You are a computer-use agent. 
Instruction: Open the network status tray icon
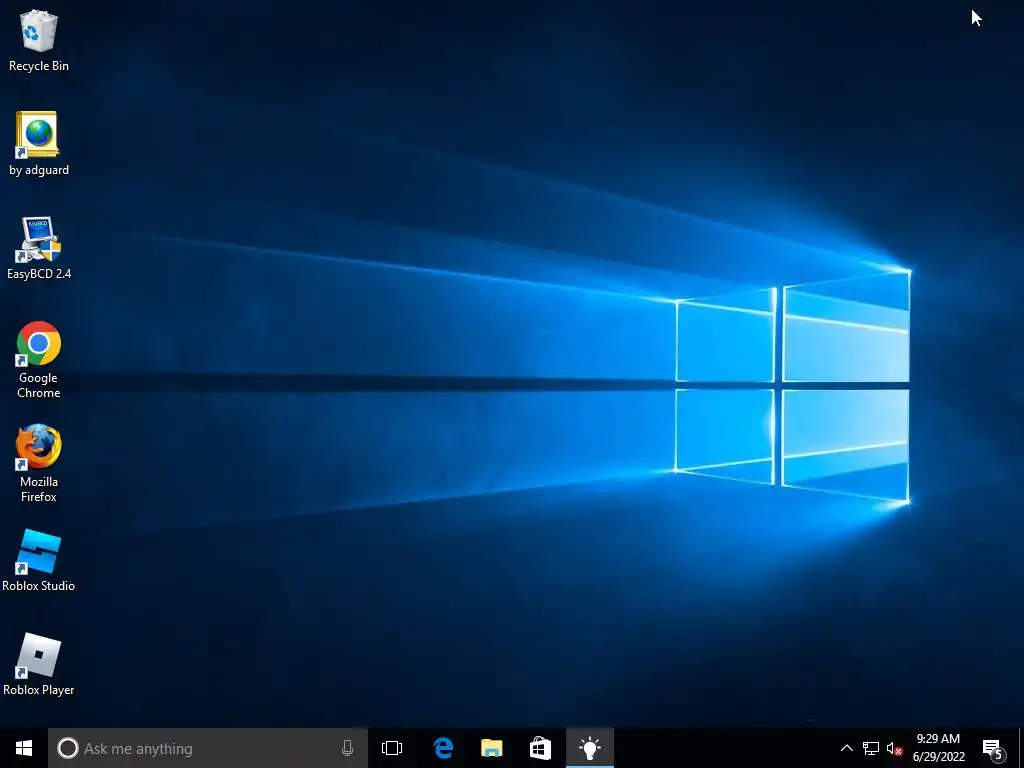point(871,748)
